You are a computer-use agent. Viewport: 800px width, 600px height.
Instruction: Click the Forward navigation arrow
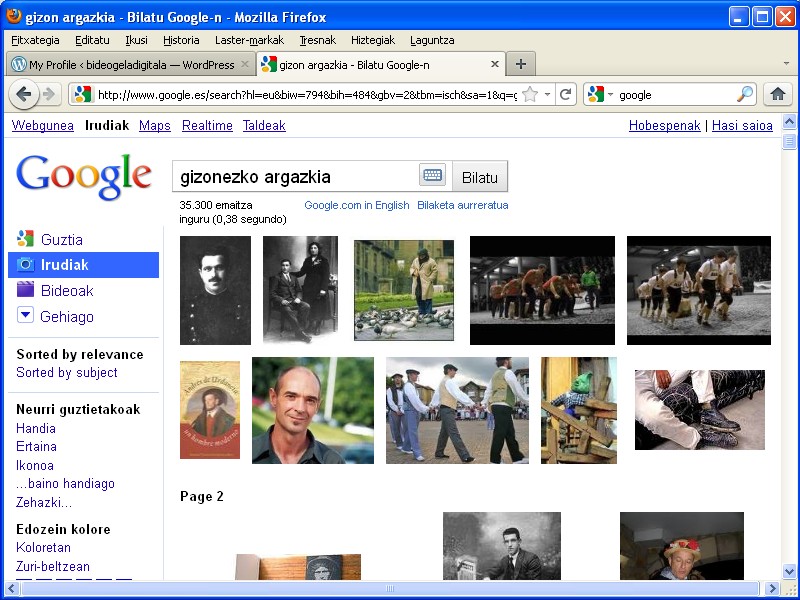[x=48, y=94]
